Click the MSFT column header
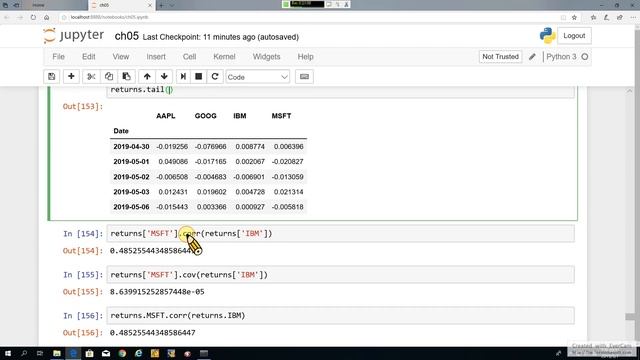This screenshot has width=640, height=360. (281, 116)
